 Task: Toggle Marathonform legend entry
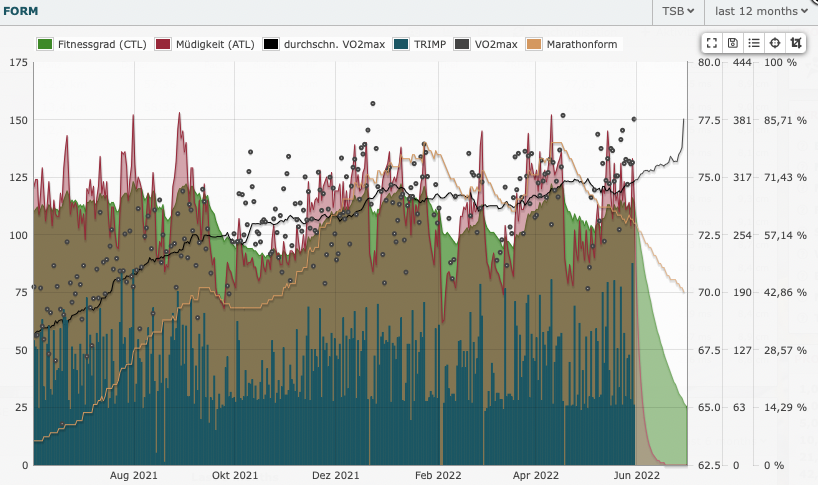573,44
